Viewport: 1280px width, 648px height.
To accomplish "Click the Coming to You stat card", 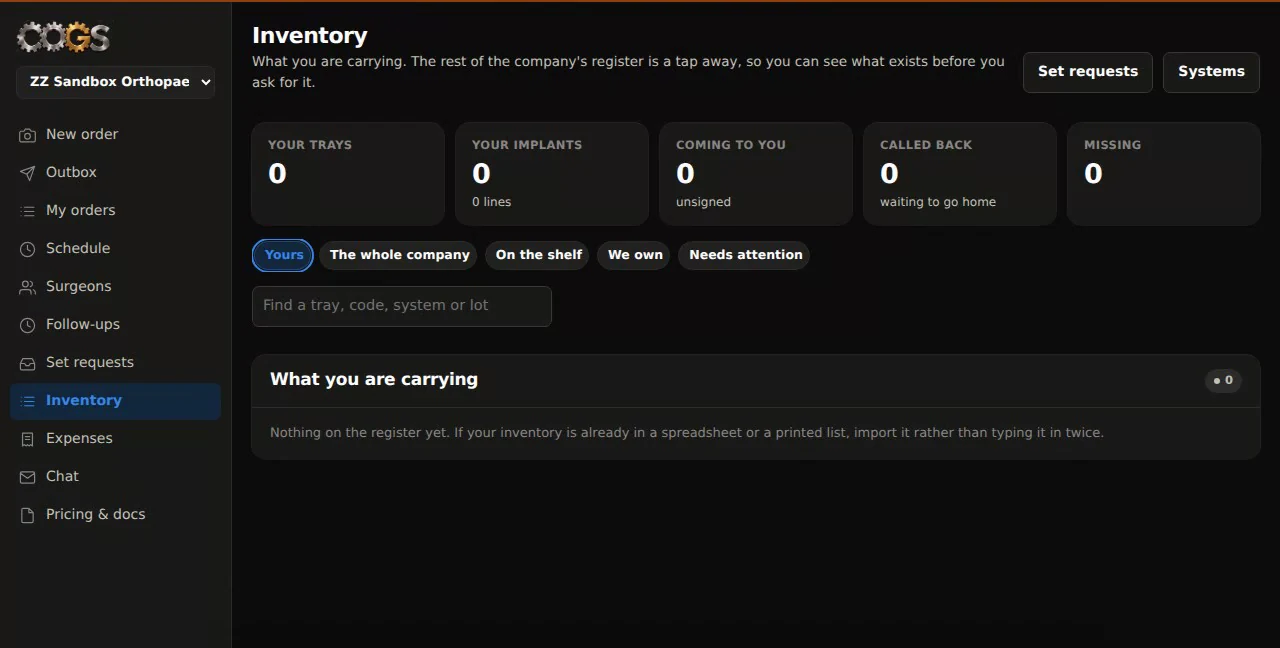I will tap(756, 174).
